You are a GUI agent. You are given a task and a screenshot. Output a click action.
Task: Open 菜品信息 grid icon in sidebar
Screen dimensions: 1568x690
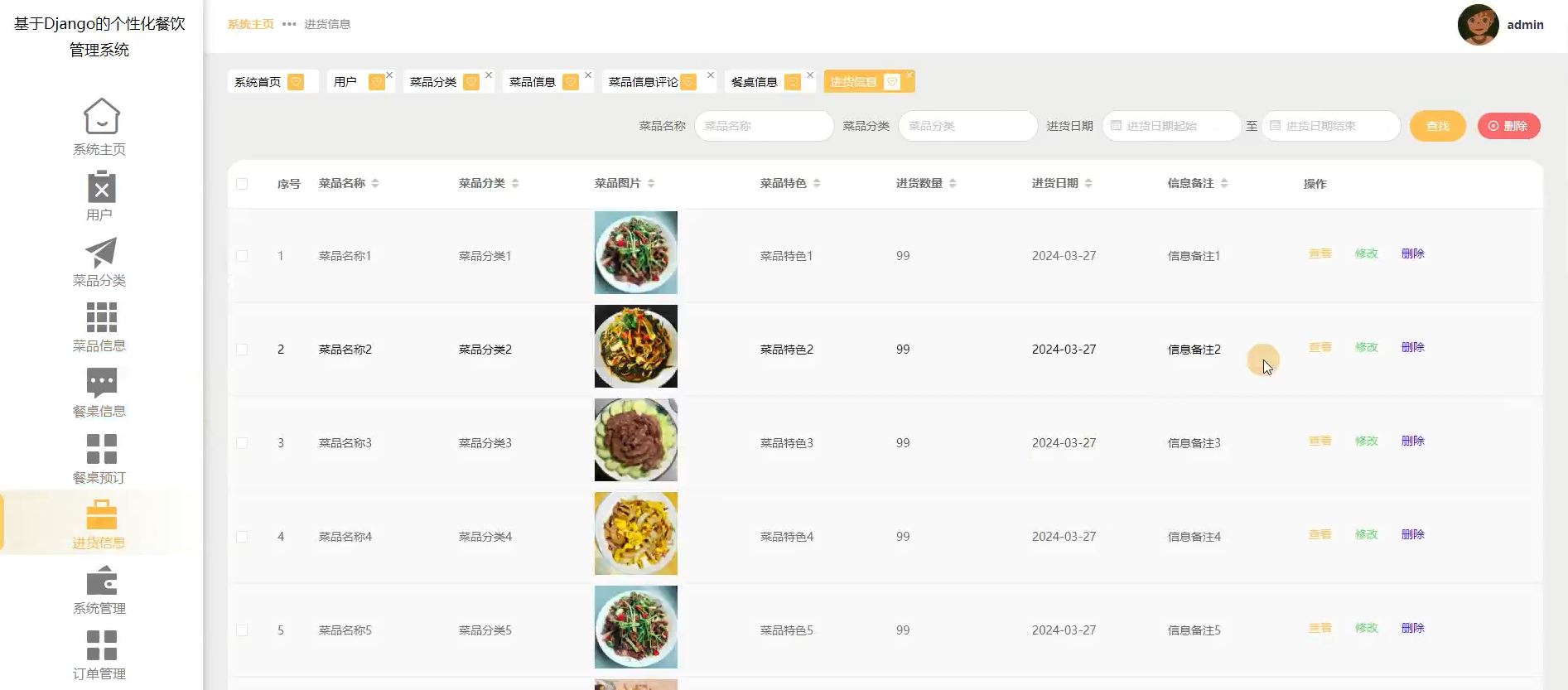pyautogui.click(x=101, y=317)
